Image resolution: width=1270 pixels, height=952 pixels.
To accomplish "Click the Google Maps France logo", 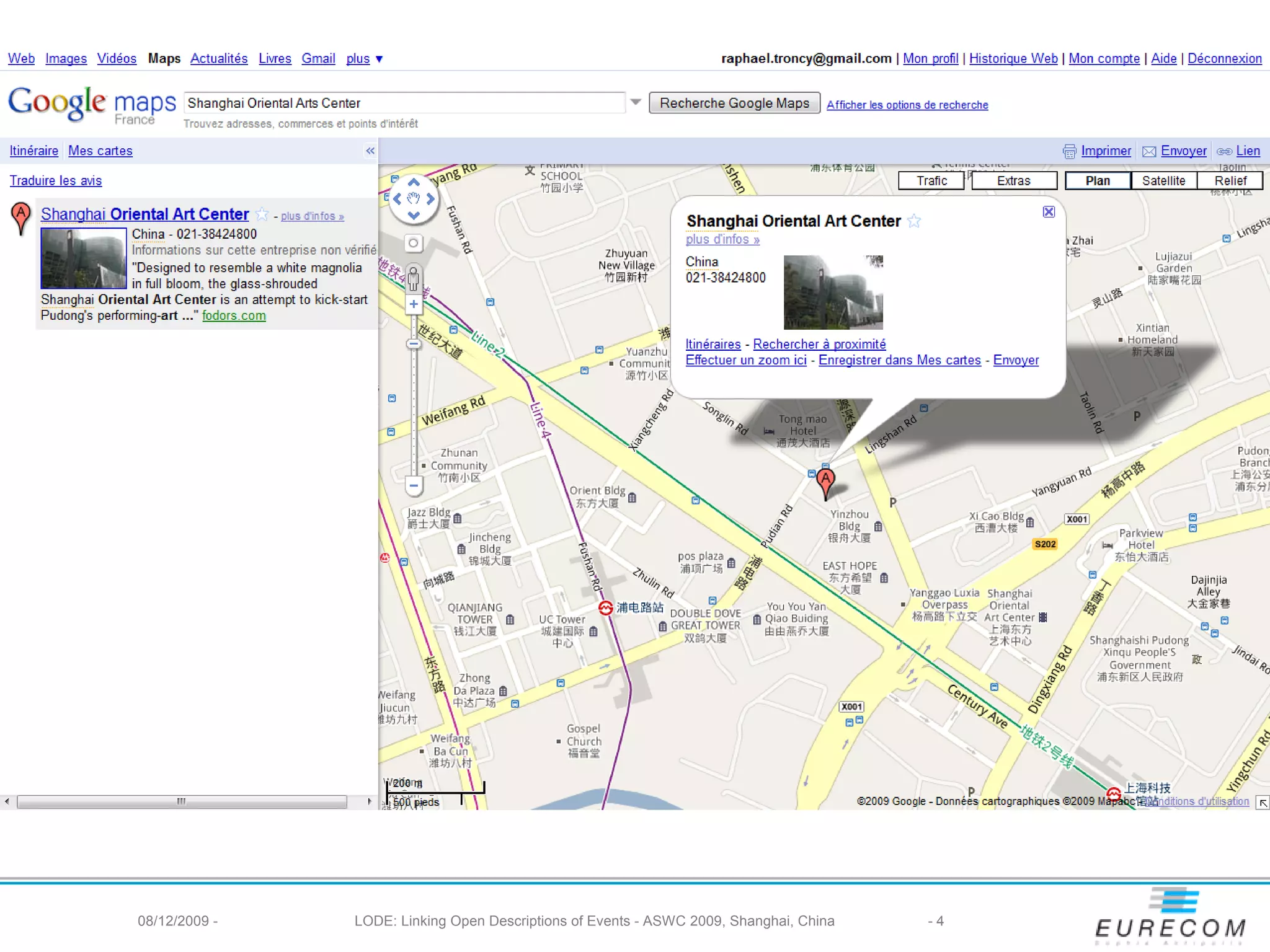I will click(x=92, y=105).
